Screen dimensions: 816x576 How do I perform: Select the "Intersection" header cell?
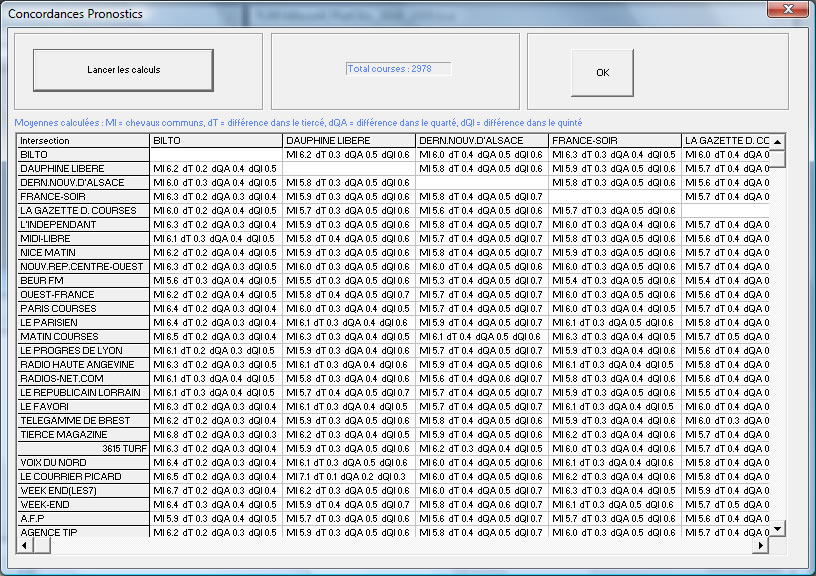(83, 141)
